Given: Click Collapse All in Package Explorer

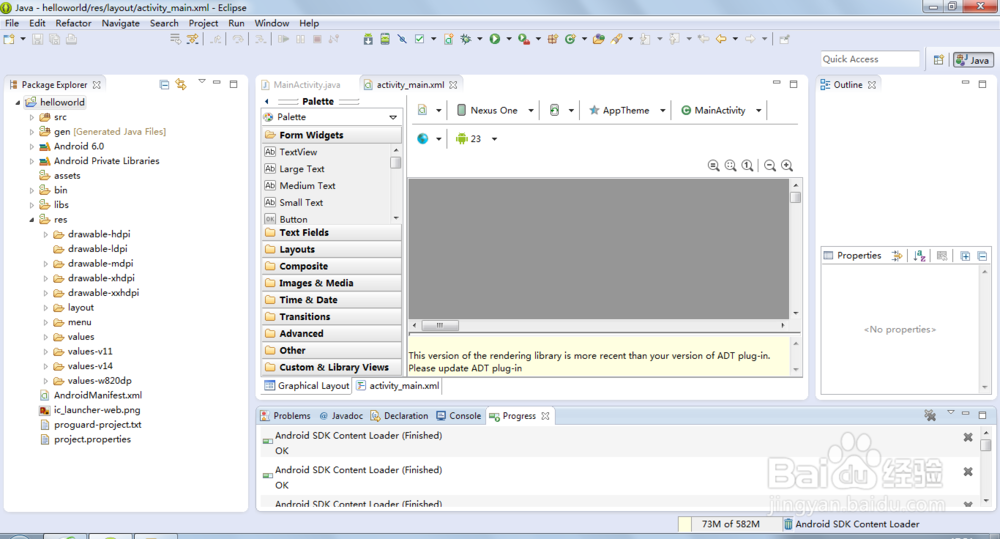Looking at the screenshot, I should pos(165,84).
